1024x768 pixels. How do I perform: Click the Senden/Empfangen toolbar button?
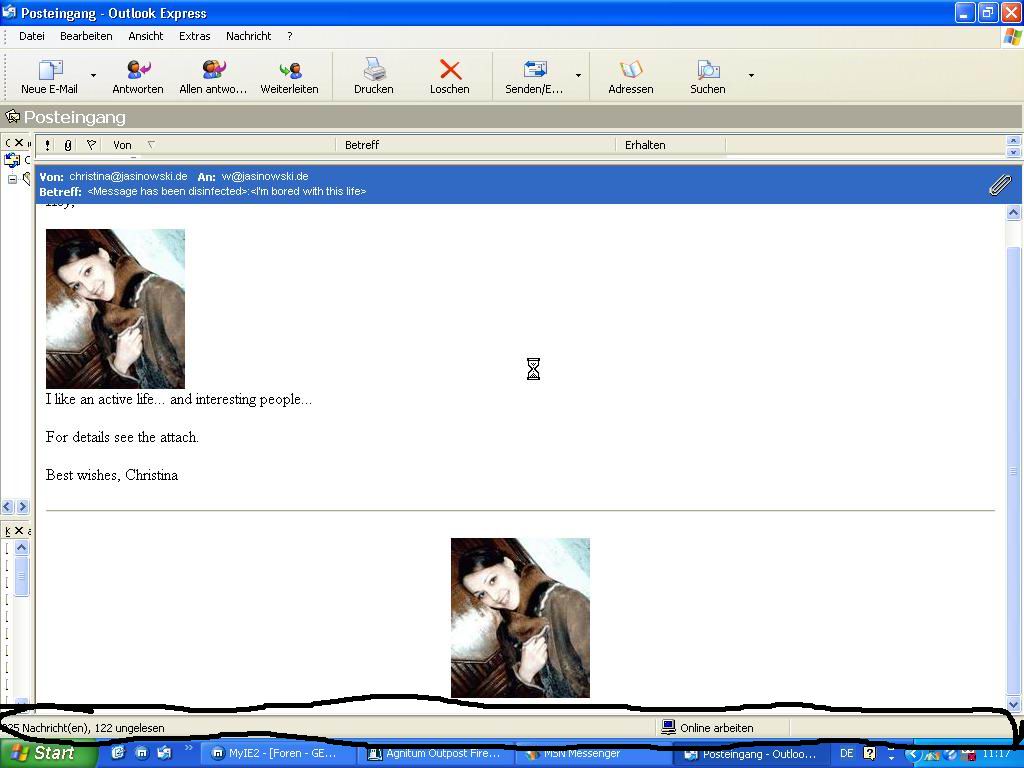[x=534, y=77]
